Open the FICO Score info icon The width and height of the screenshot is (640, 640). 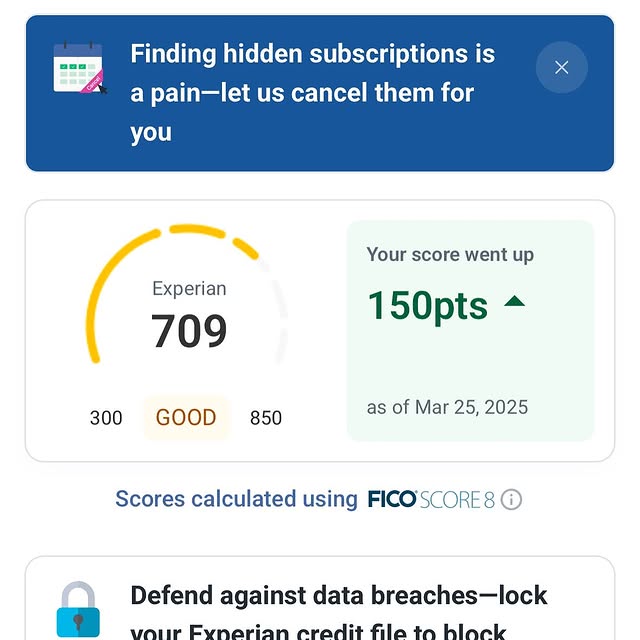pos(511,499)
